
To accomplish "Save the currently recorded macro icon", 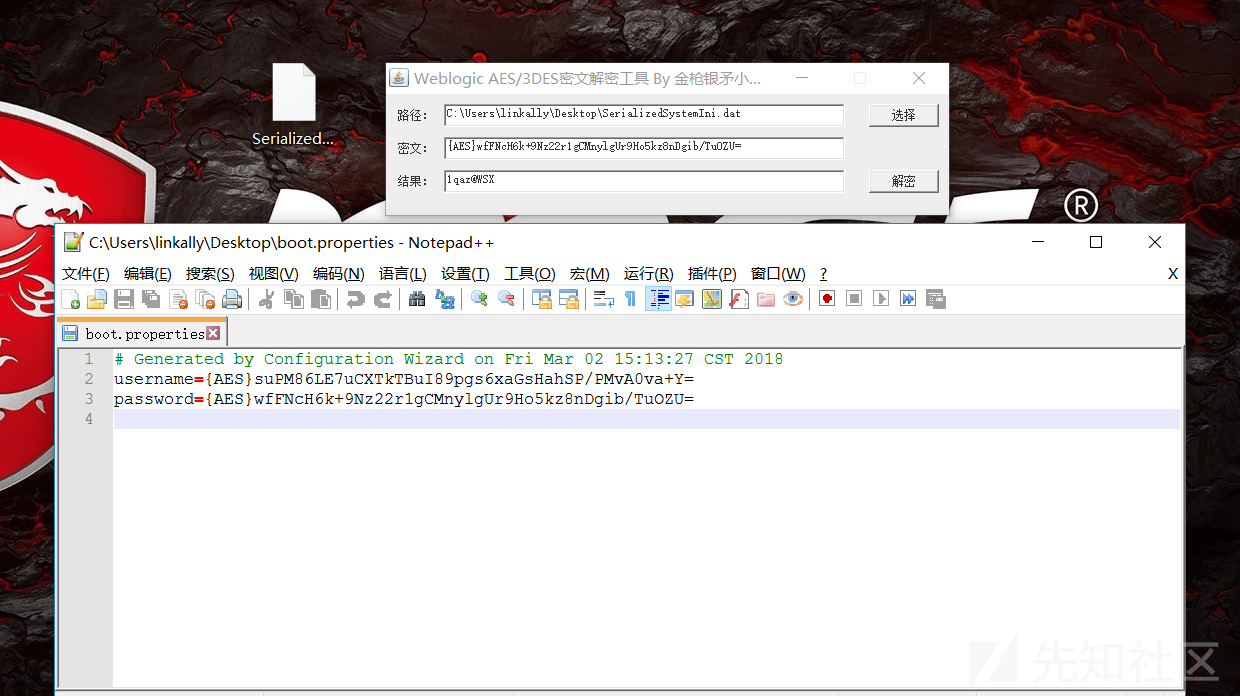I will [x=936, y=299].
